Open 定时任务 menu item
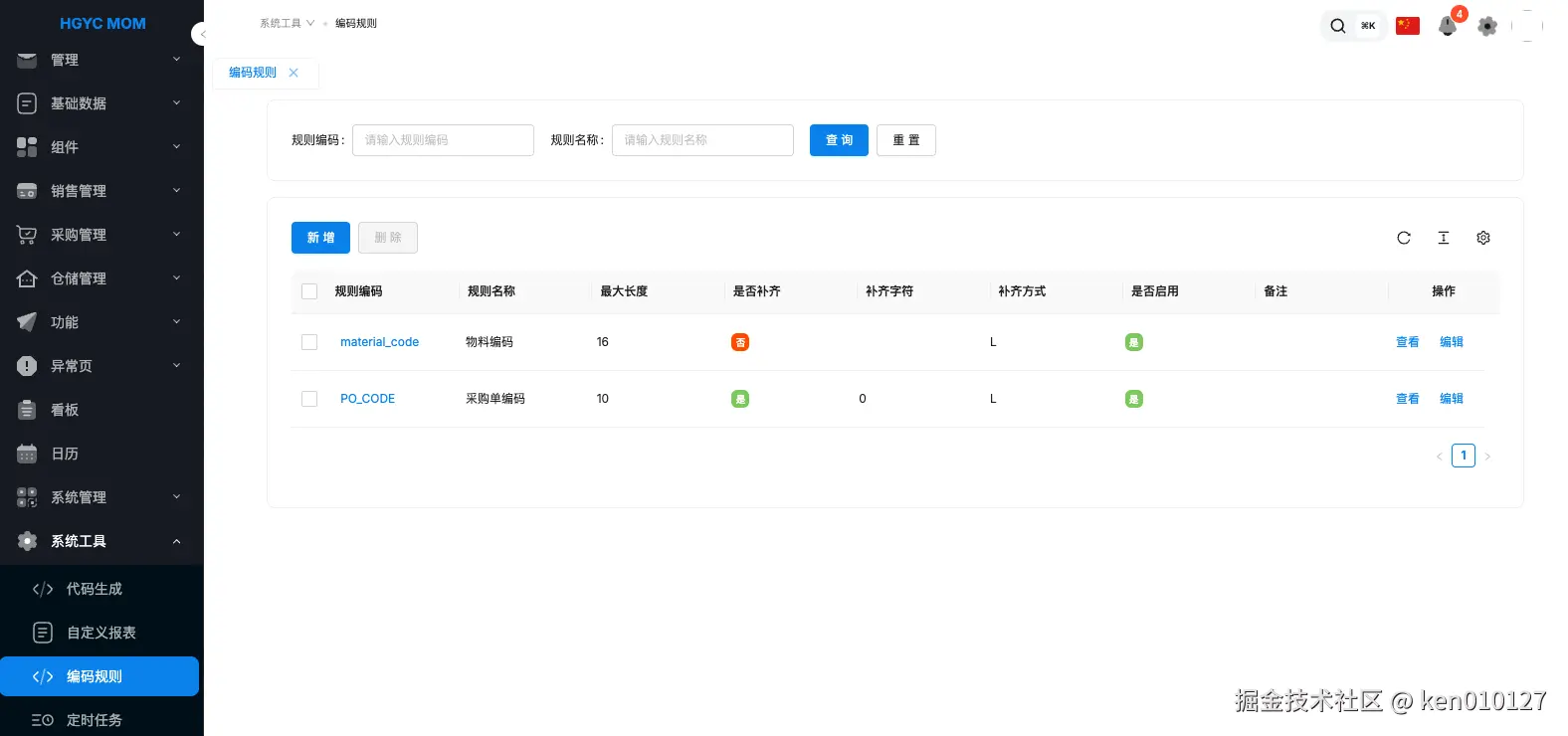Image resolution: width=1568 pixels, height=736 pixels. (99, 720)
